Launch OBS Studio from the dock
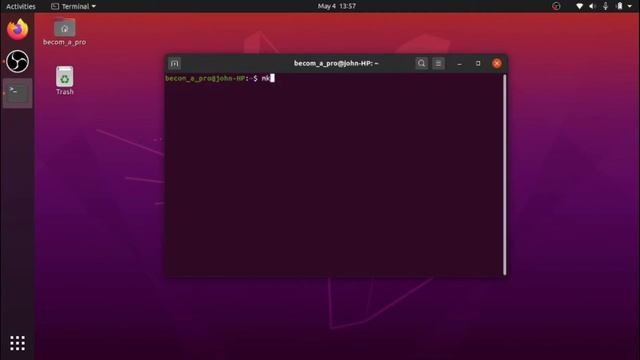 (18, 61)
